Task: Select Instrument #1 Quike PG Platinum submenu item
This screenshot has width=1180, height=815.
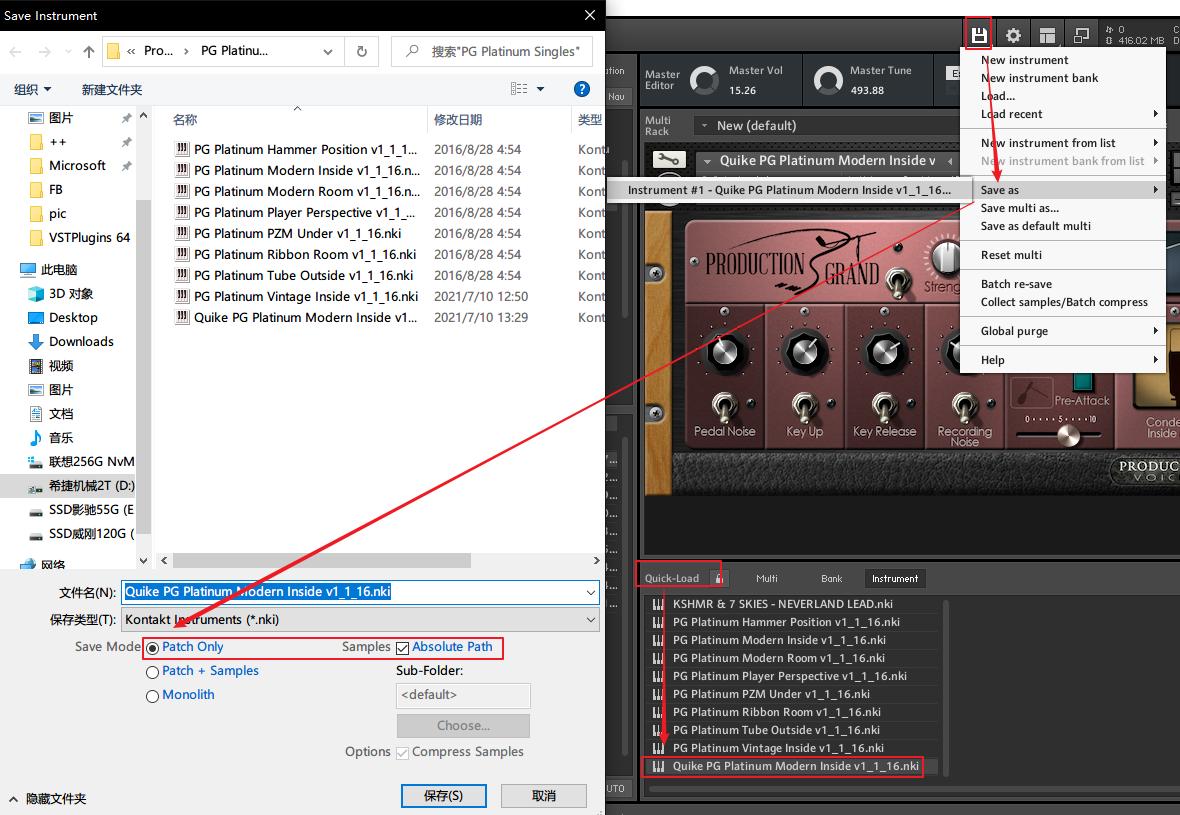Action: point(789,190)
